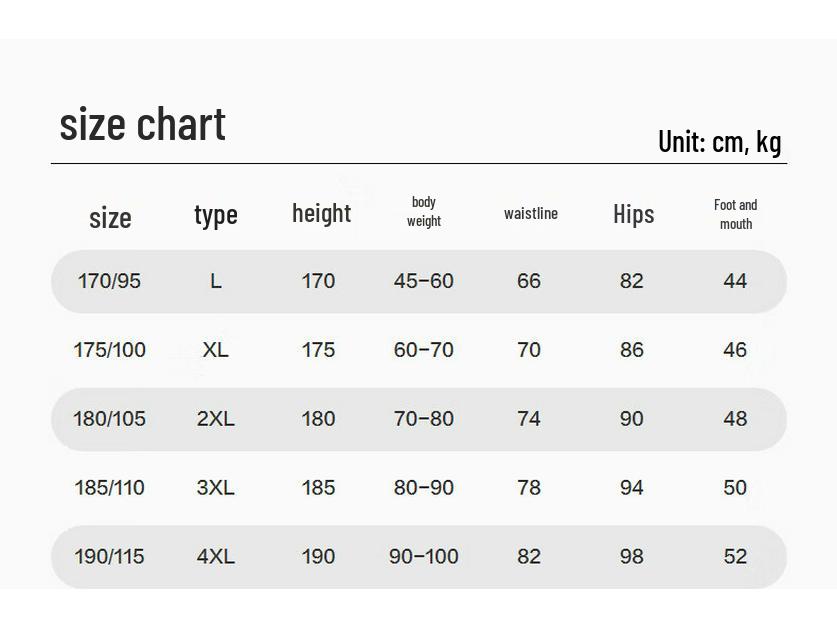Click the 3XL type cell

pyautogui.click(x=215, y=488)
